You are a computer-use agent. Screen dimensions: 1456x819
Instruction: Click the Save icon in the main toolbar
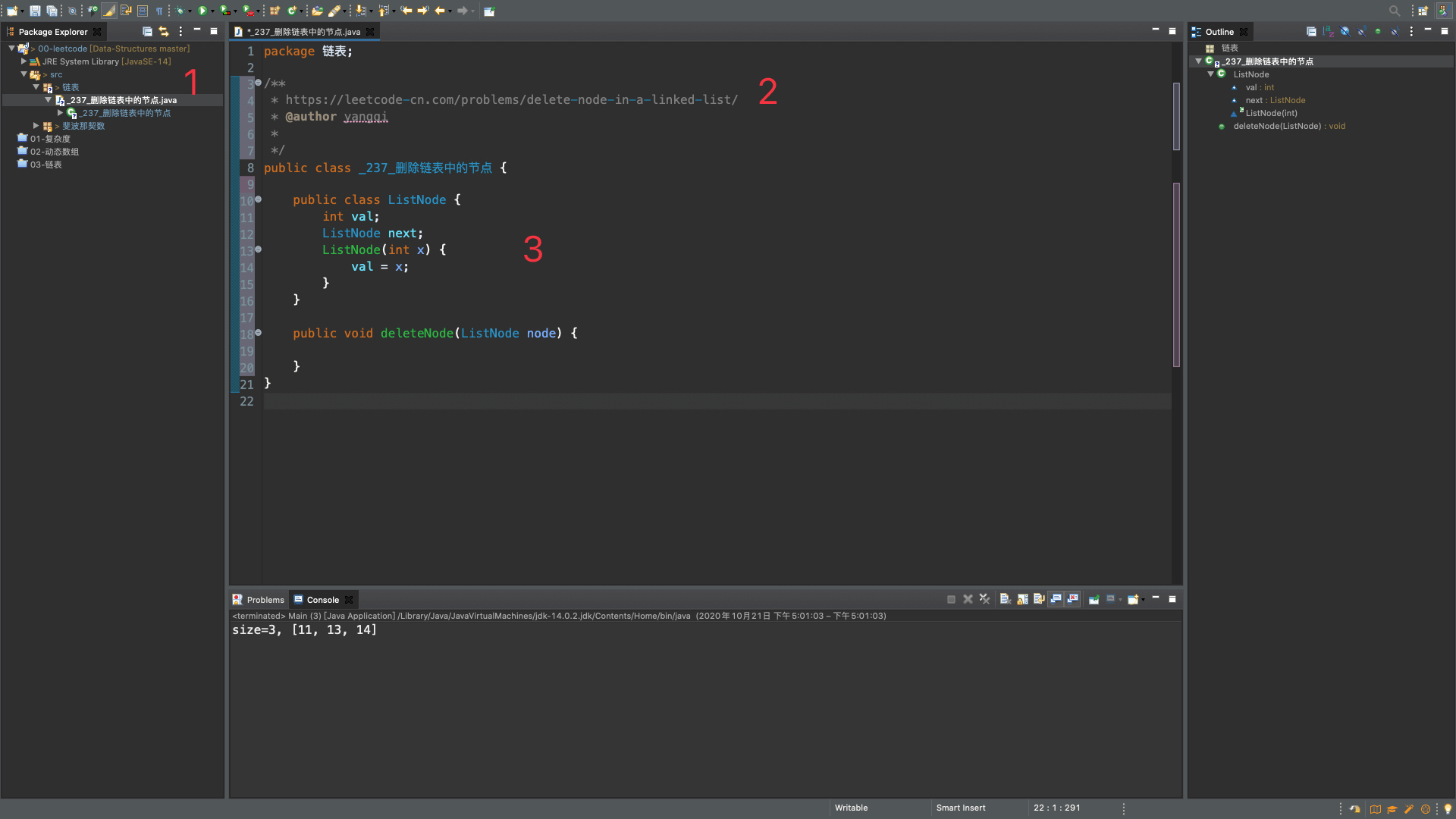pyautogui.click(x=35, y=11)
